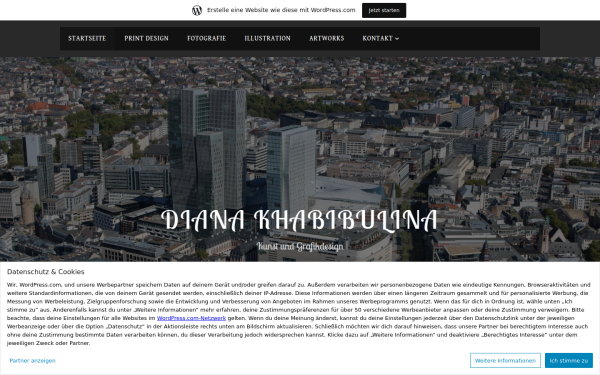The width and height of the screenshot is (600, 375).
Task: Select the Artworks menu item
Action: click(x=327, y=38)
